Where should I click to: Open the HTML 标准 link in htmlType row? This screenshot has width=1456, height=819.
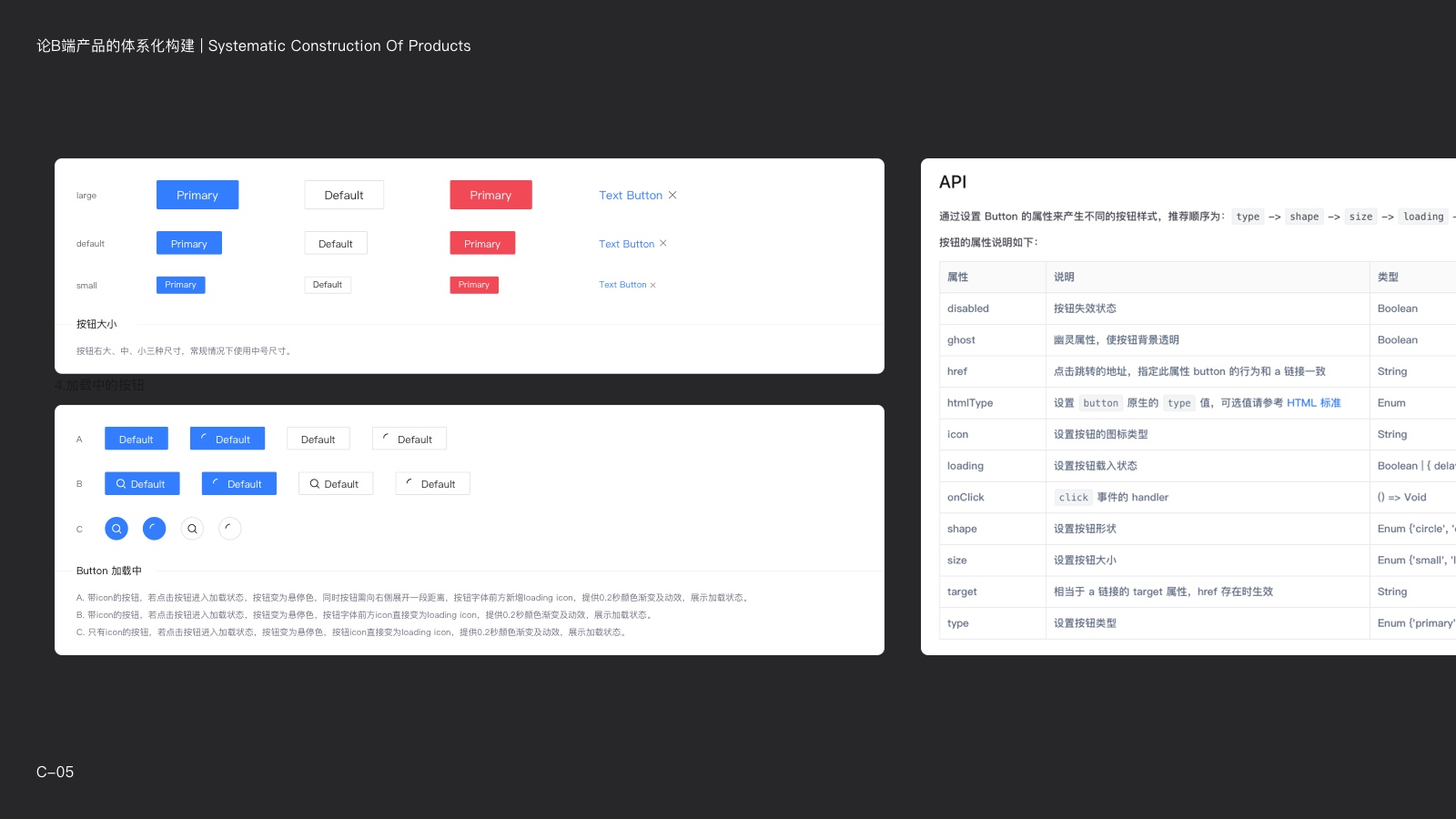coord(1313,403)
